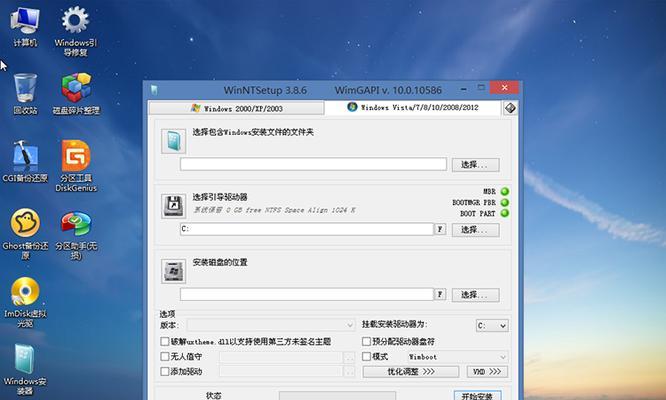Switch to Windows Vista/7/8/10/2008/2012 tab
This screenshot has height=400, width=666.
click(413, 107)
